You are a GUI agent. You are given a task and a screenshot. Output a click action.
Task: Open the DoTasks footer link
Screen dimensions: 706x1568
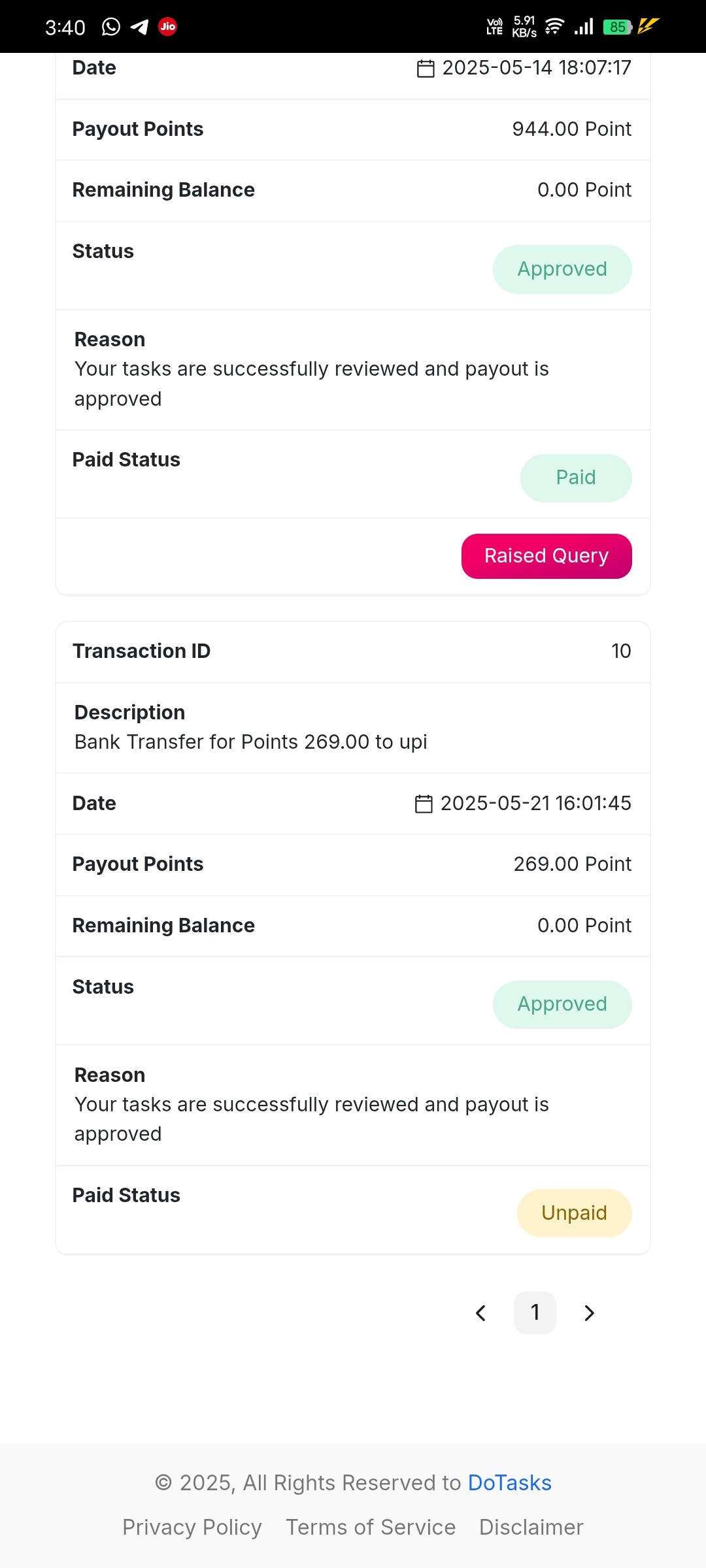coord(510,1483)
